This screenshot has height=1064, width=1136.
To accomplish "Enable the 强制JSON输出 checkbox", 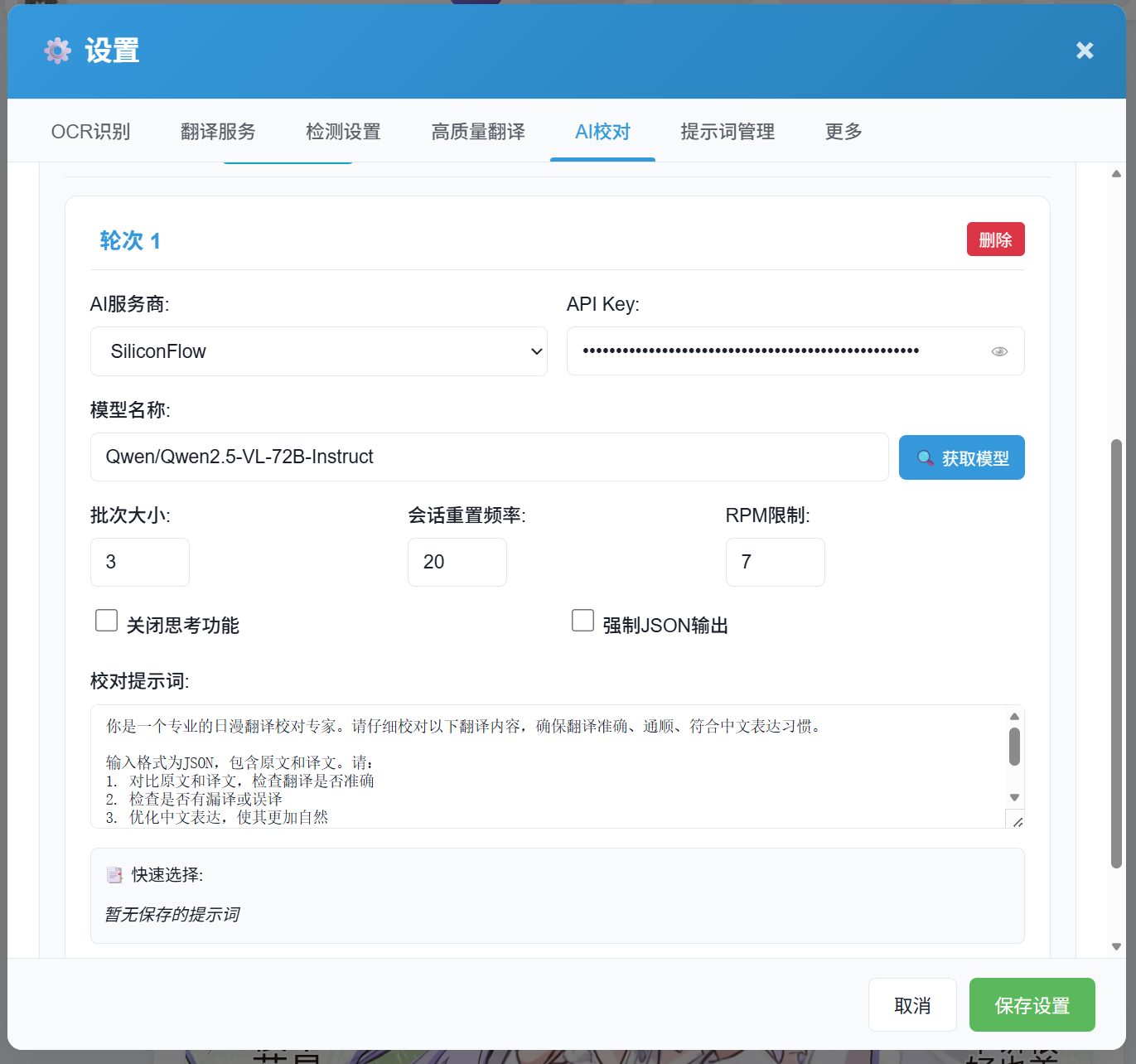I will [x=583, y=621].
